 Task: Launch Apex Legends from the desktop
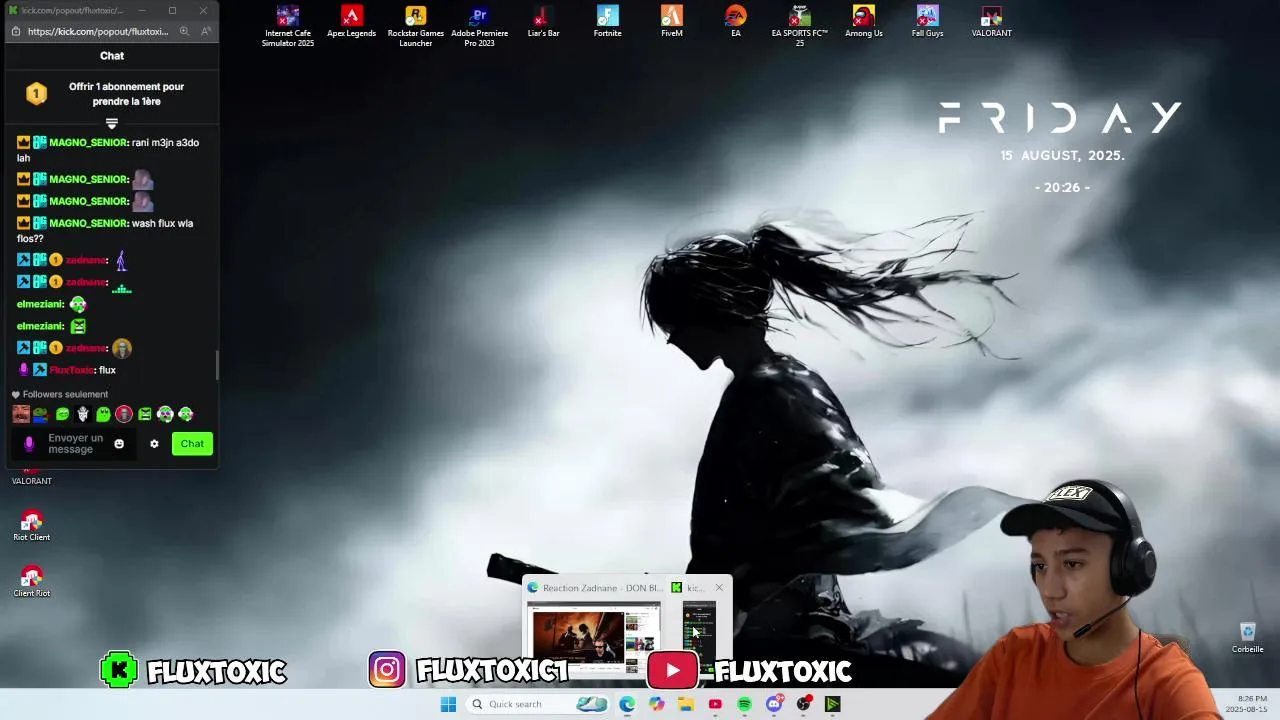coord(351,22)
